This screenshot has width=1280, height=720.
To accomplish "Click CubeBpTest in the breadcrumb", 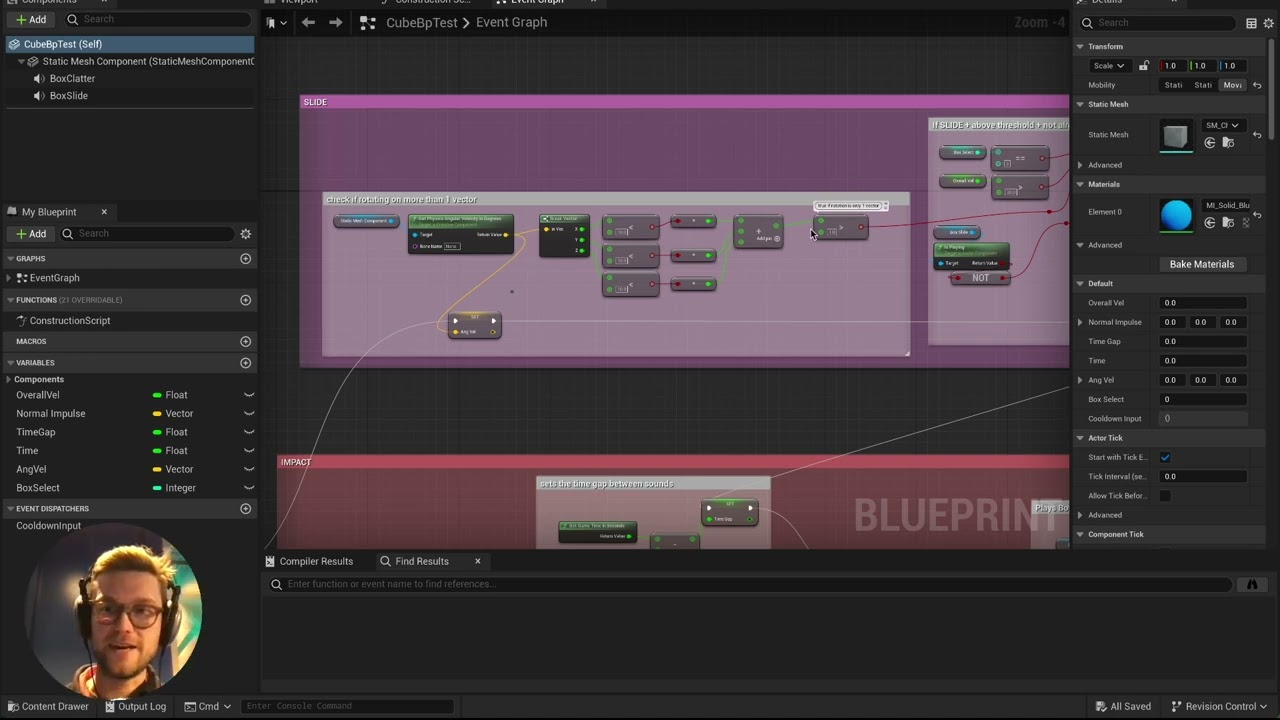I will click(421, 22).
